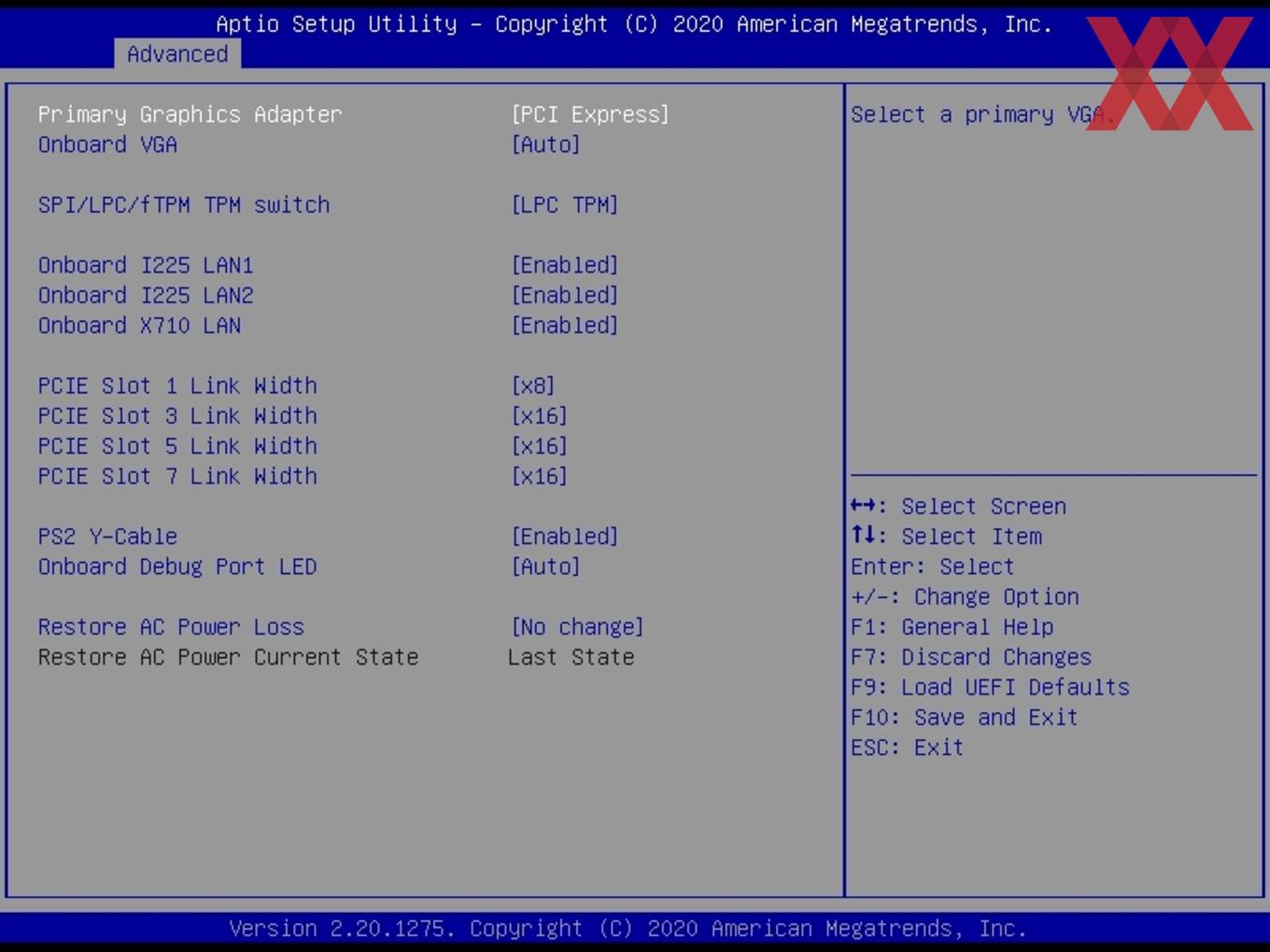
Task: Click the F10: Save and Exit hint
Action: click(x=965, y=717)
